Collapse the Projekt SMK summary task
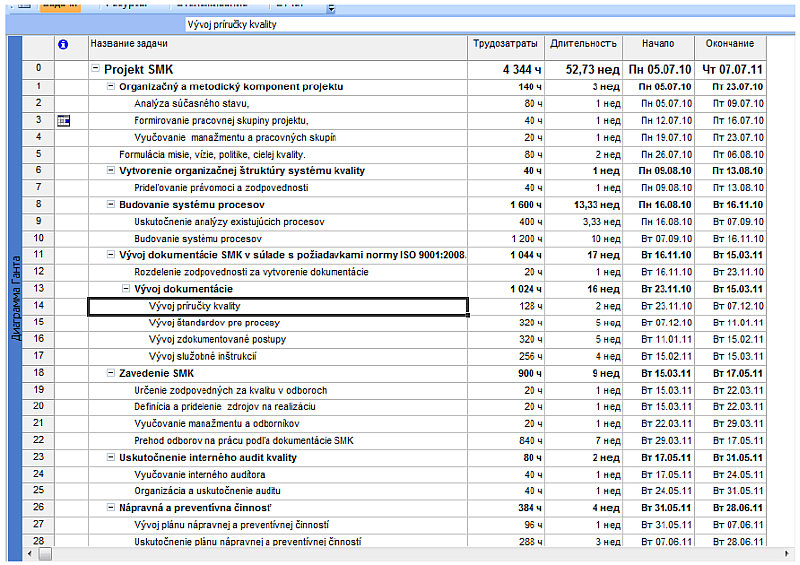 click(x=95, y=68)
